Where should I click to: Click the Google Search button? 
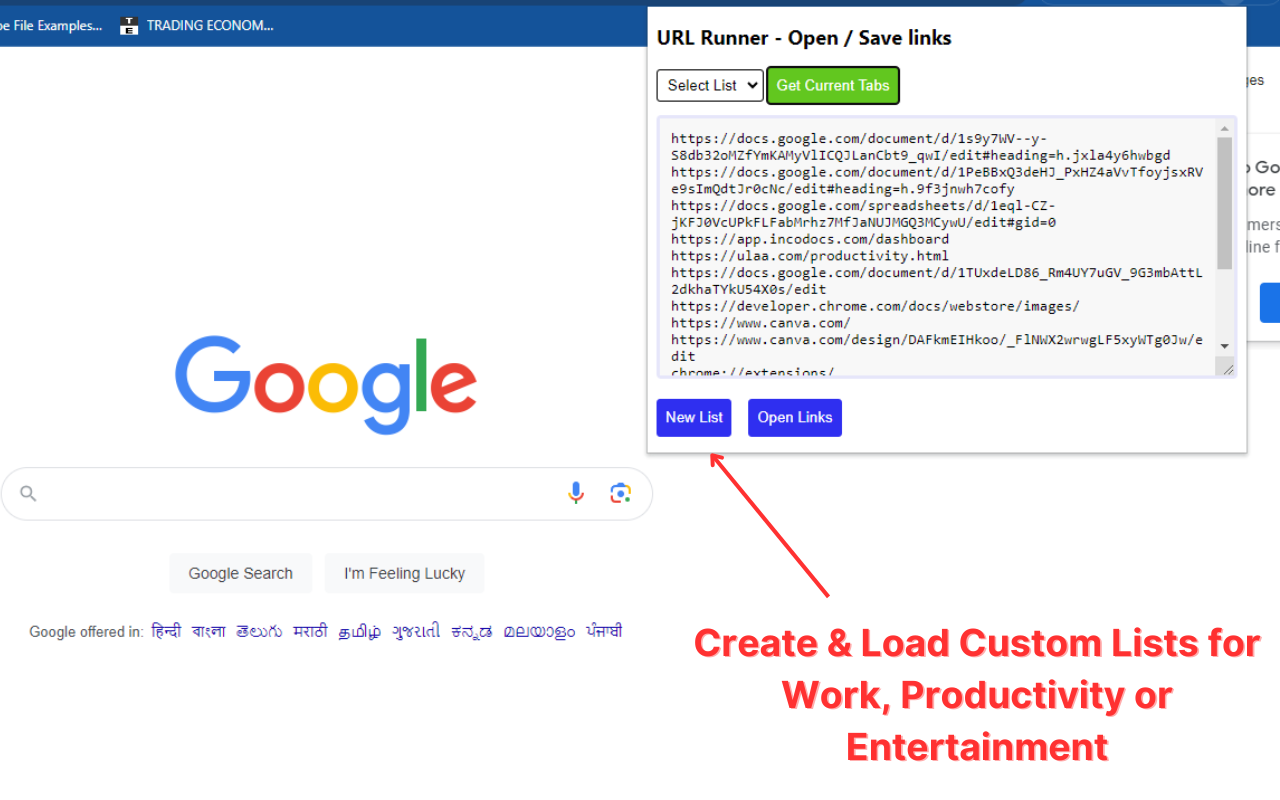[x=241, y=573]
